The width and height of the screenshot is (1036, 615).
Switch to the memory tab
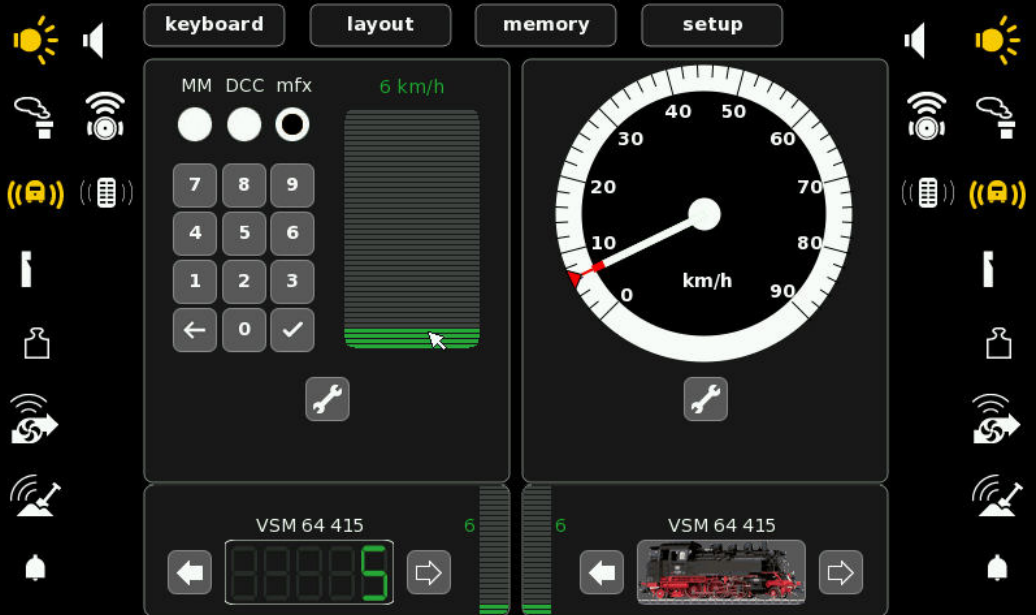tap(546, 25)
